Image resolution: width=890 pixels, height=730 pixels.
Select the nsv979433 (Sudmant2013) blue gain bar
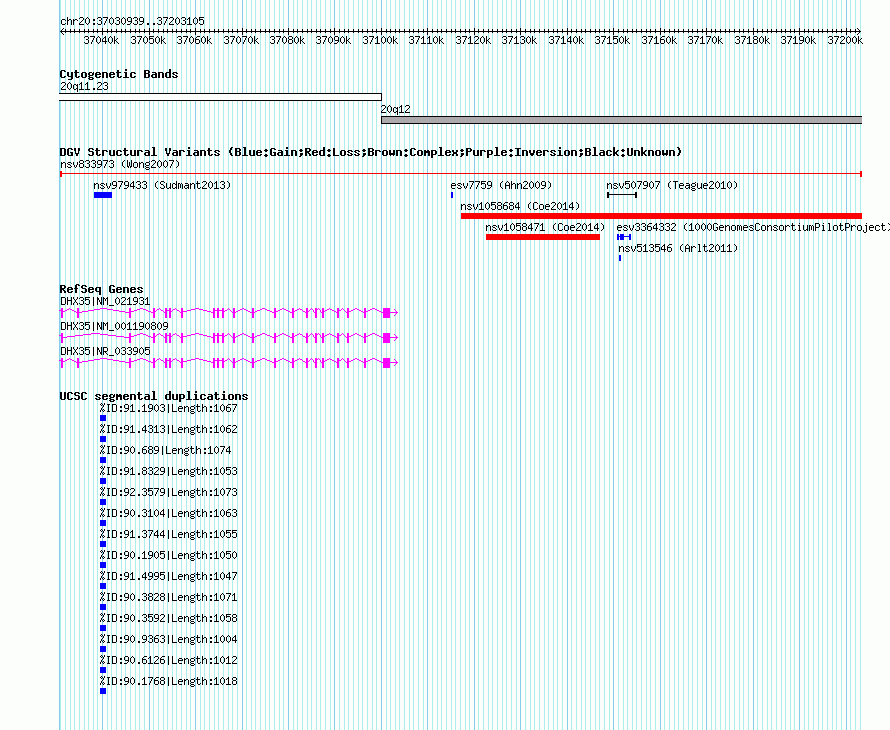(x=103, y=195)
